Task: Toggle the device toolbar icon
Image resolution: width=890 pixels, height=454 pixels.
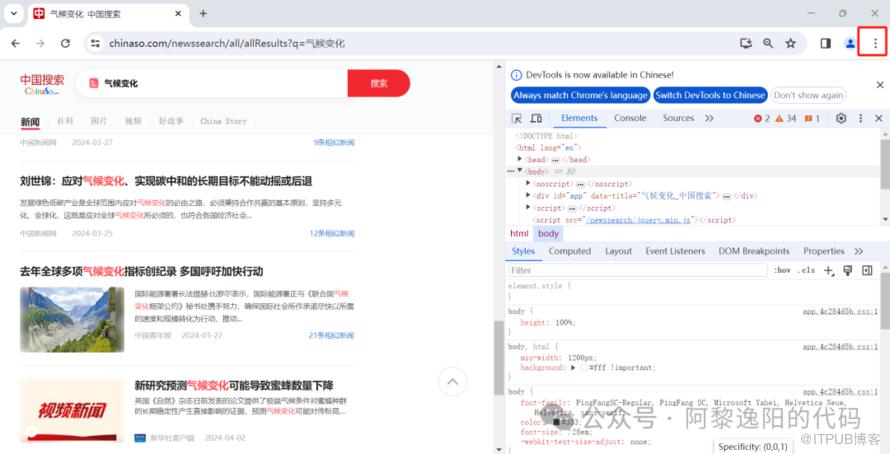Action: pyautogui.click(x=536, y=118)
